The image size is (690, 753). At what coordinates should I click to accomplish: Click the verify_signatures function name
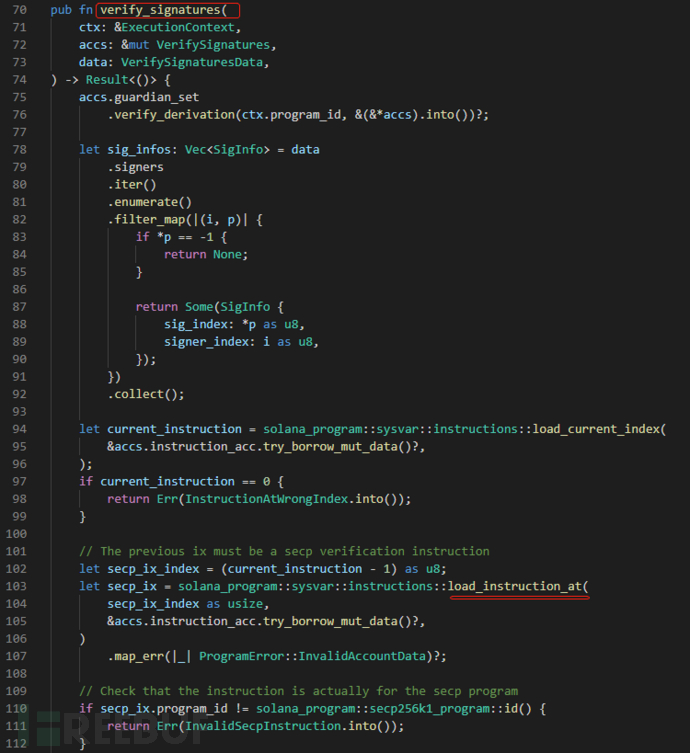tap(163, 10)
